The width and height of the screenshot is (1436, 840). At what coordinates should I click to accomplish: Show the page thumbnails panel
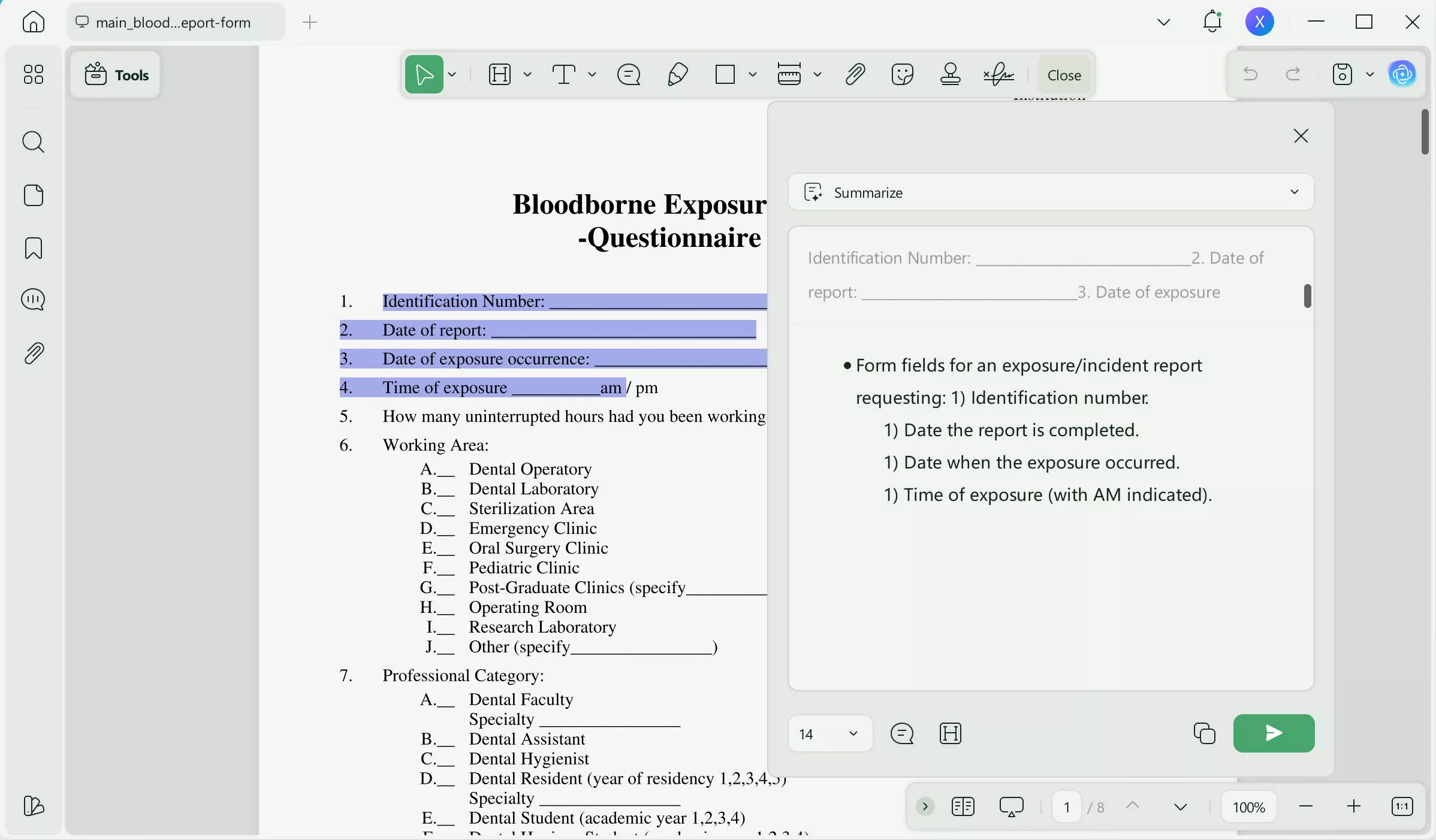click(x=34, y=196)
